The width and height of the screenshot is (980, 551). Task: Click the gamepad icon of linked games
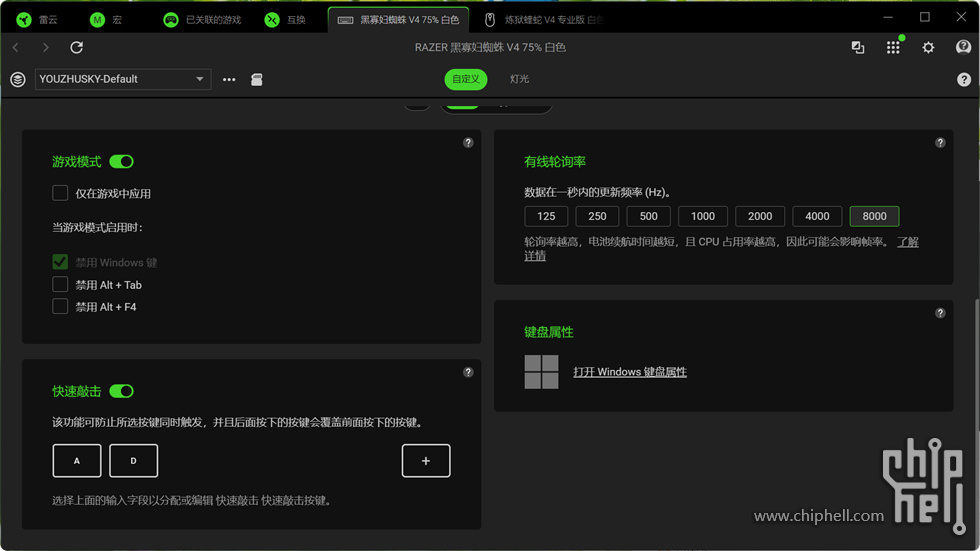(x=171, y=20)
